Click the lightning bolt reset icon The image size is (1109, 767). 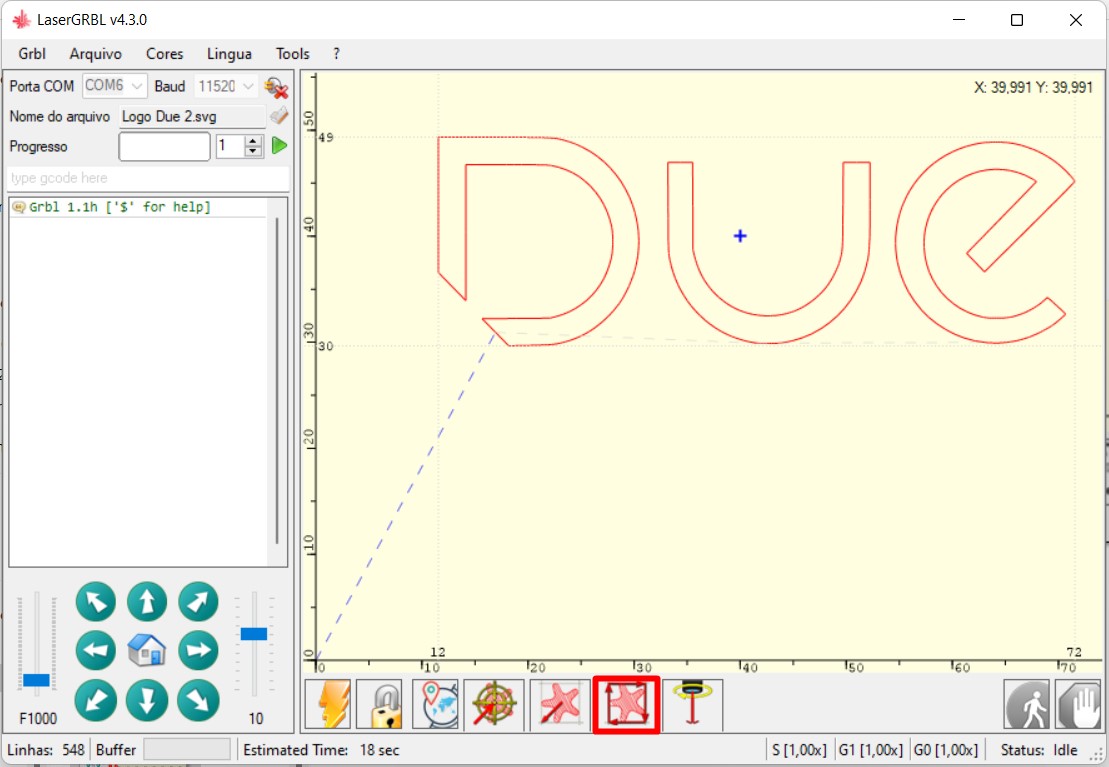(328, 704)
